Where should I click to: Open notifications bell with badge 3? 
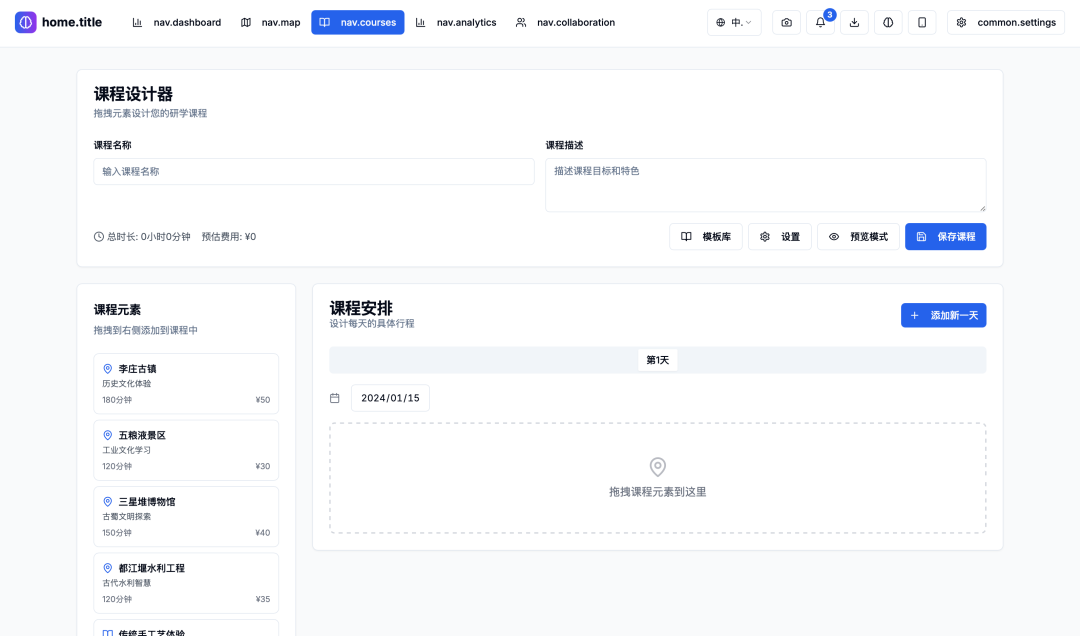(820, 22)
